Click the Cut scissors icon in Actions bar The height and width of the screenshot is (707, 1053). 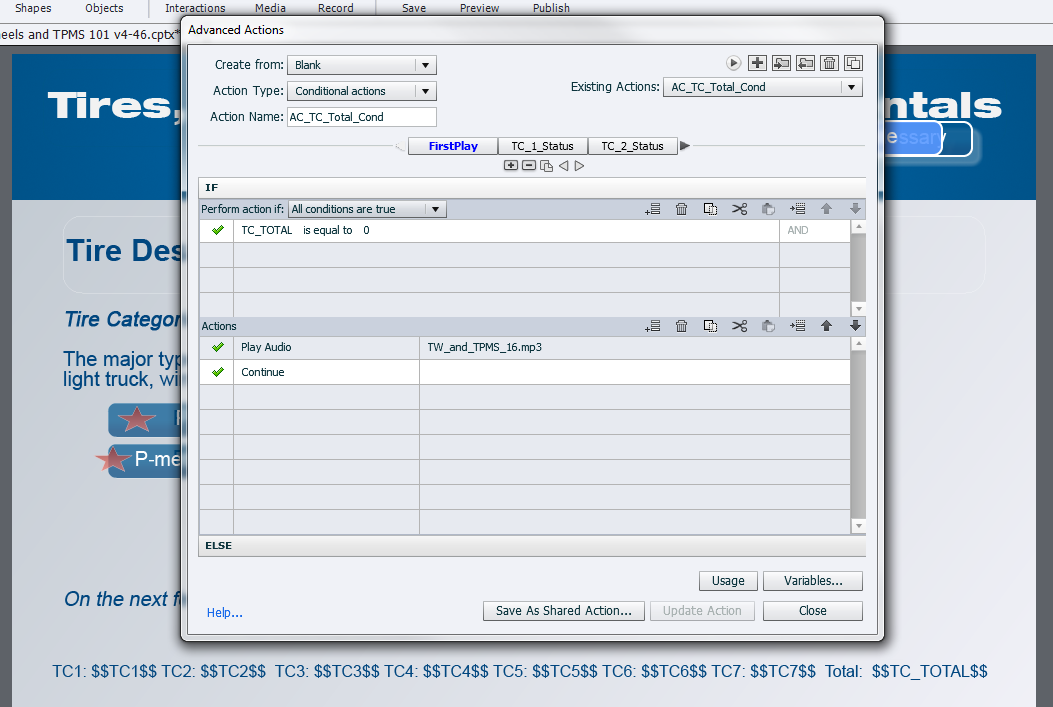click(739, 326)
